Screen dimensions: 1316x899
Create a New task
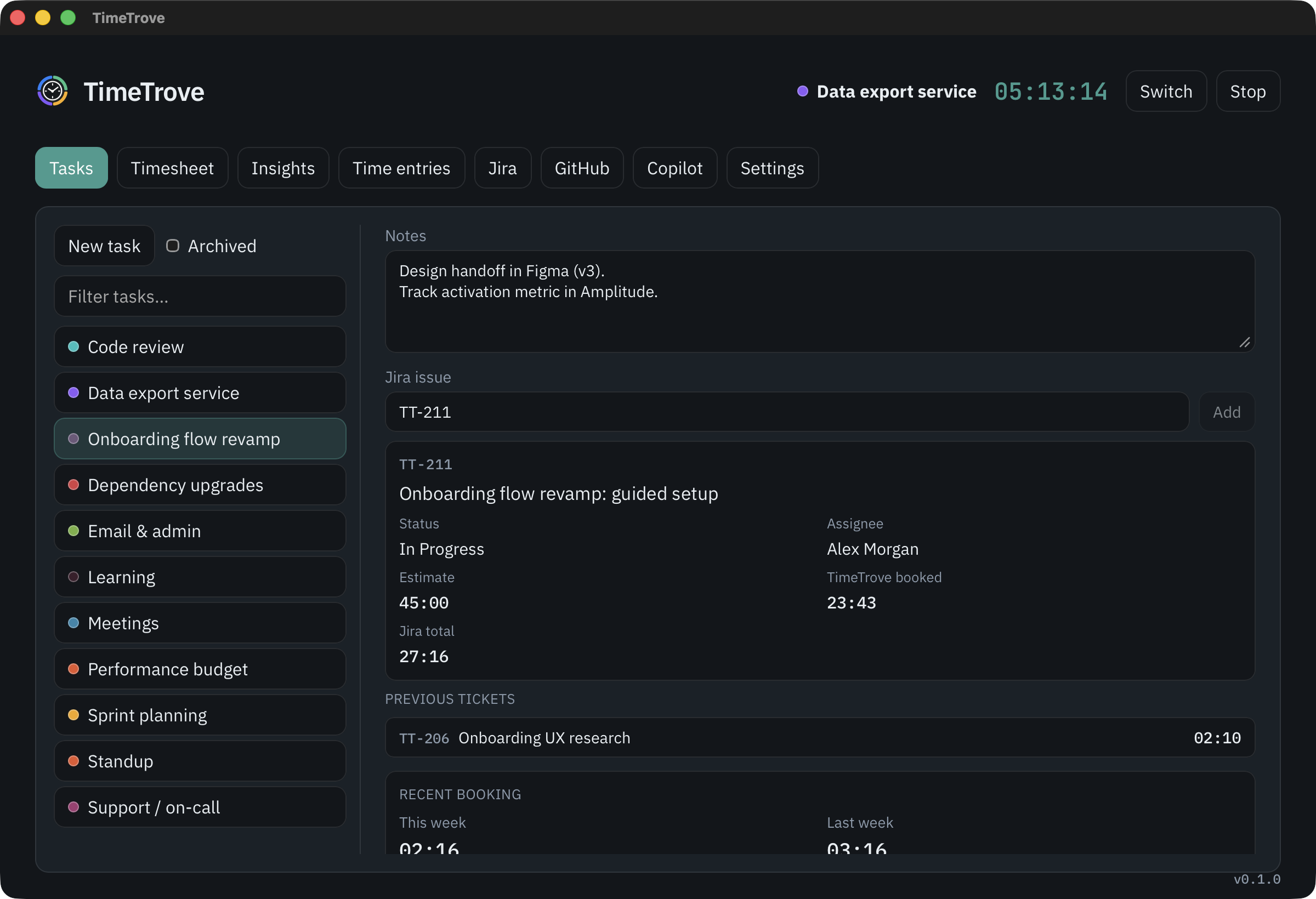104,246
